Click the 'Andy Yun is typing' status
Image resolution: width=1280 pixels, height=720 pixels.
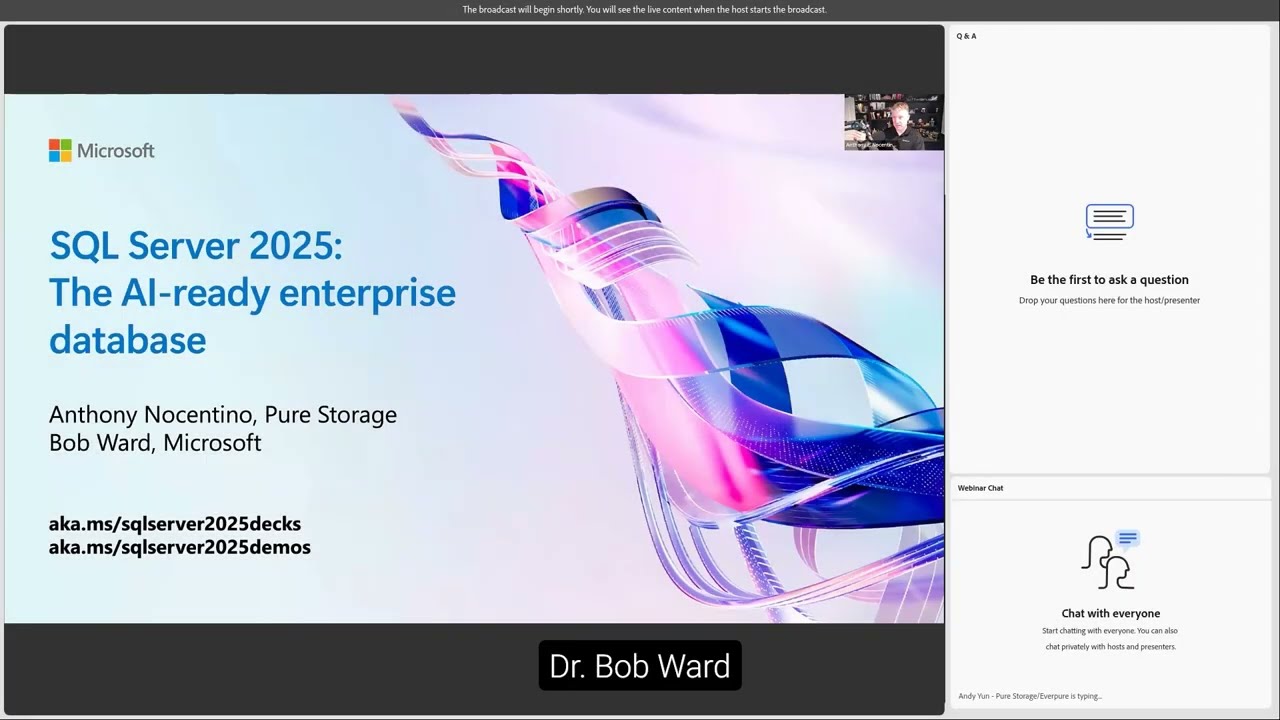[1030, 696]
